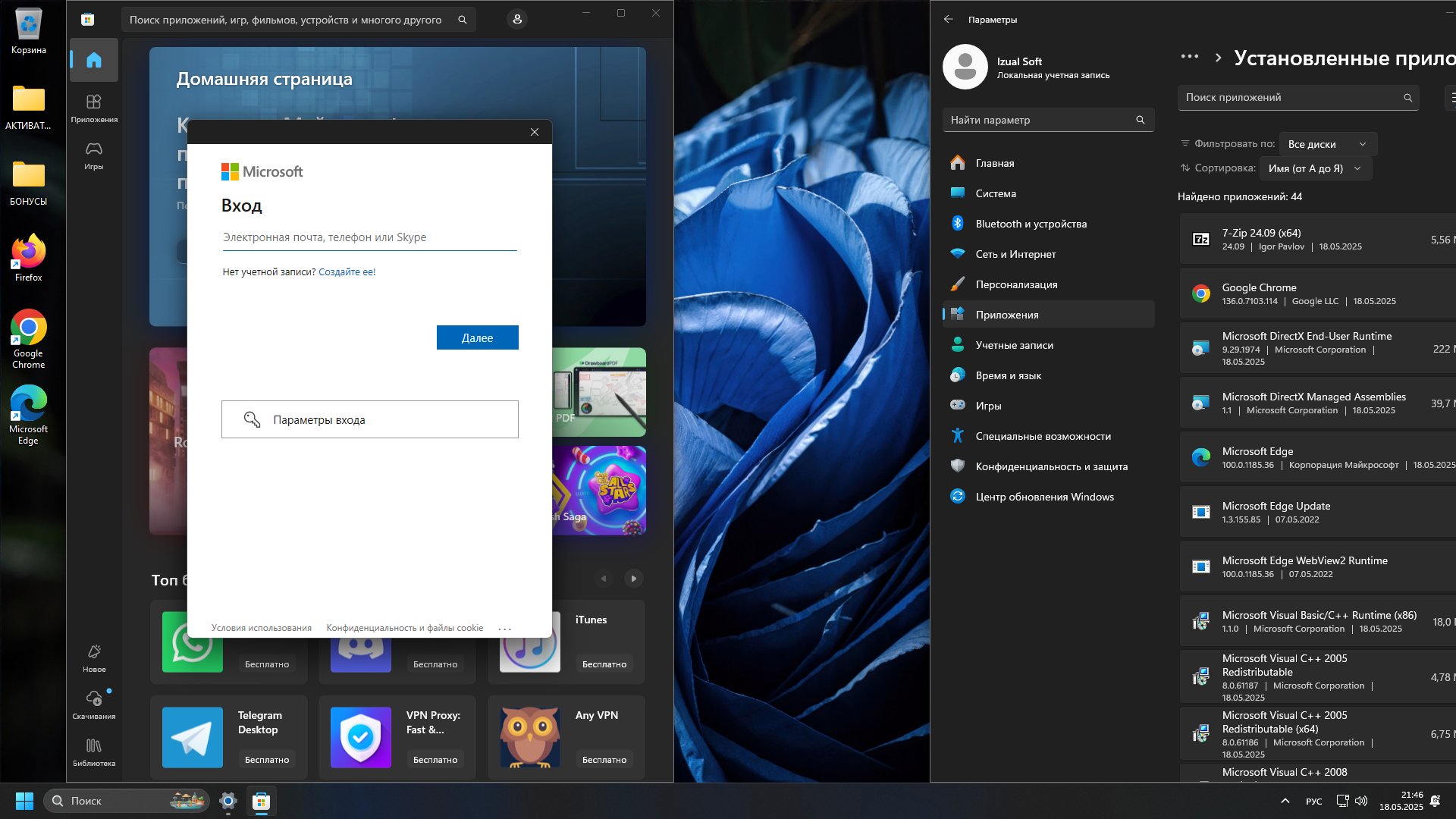Open Any VPN owl app icon
1456x819 pixels.
coord(530,738)
